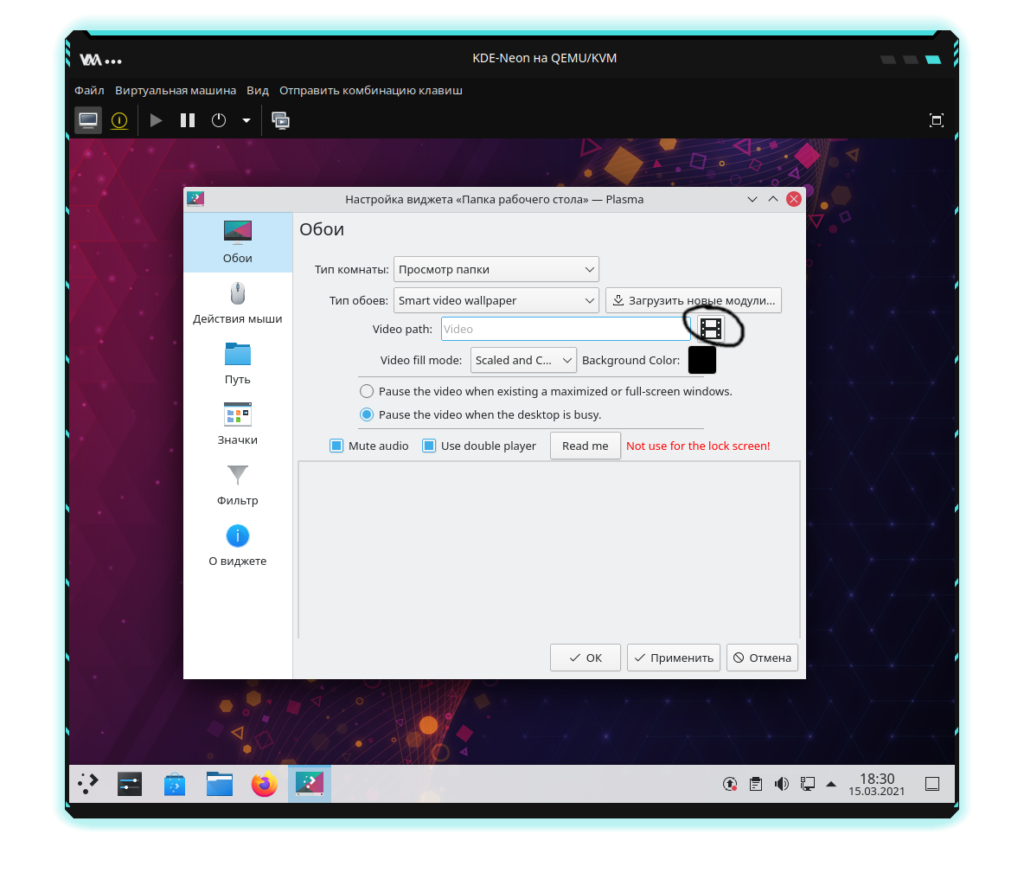This screenshot has height=892, width=1024.
Task: Open the О виджете info section
Action: tap(237, 546)
